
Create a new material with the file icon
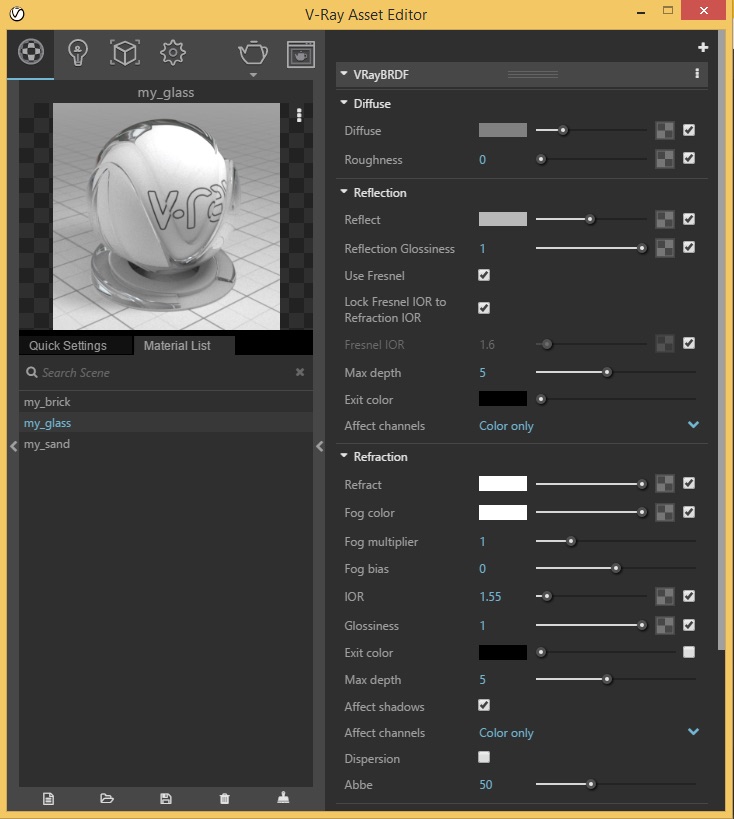[48, 799]
